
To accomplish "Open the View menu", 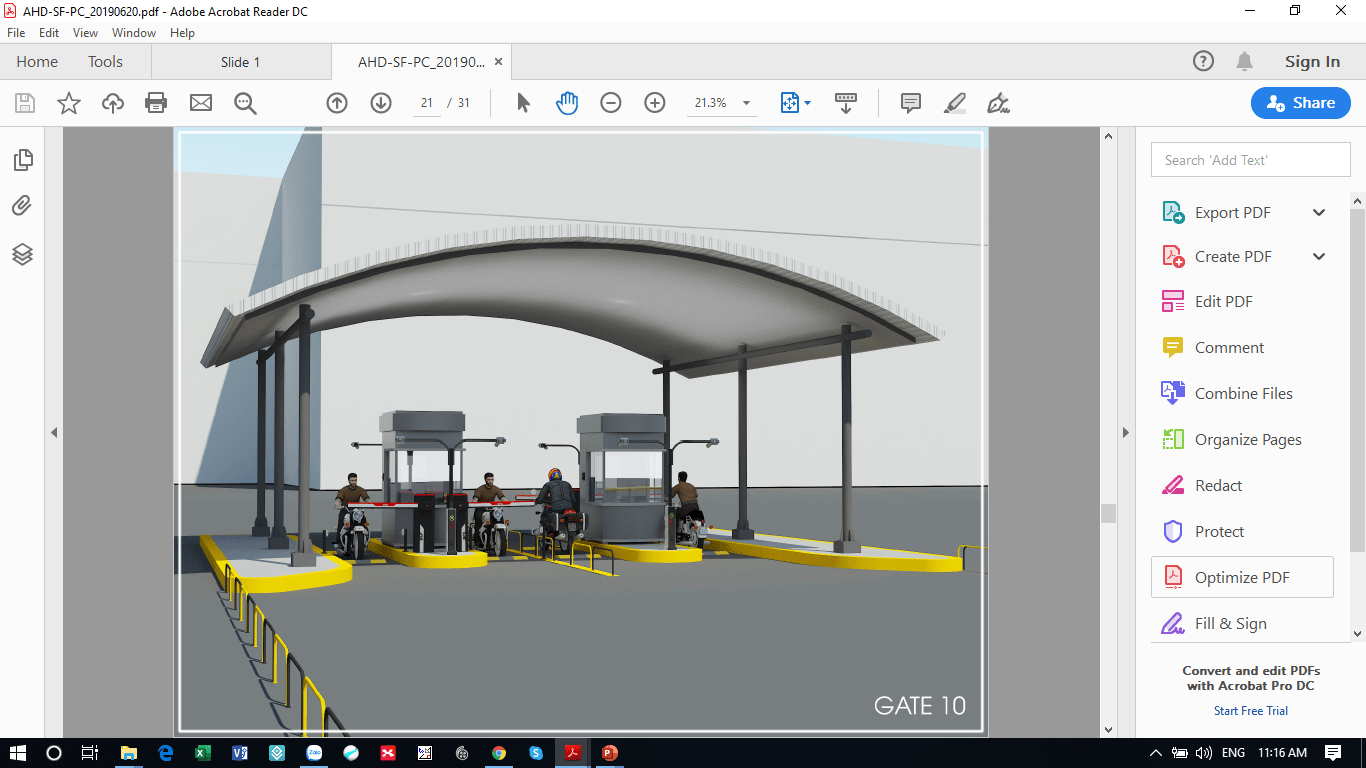I will pos(85,33).
